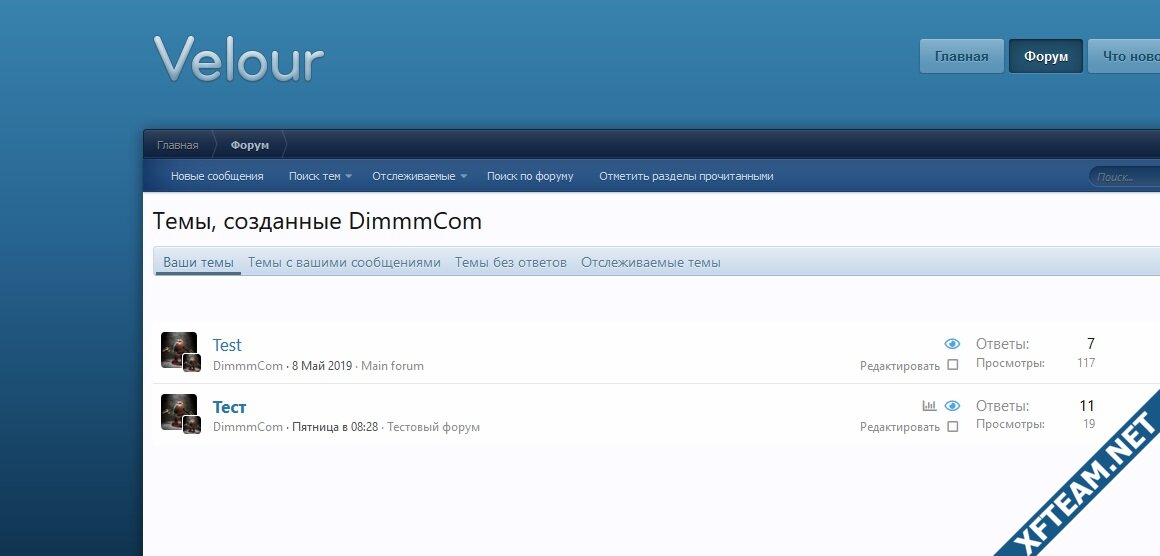Focus the Поиск search field
The height and width of the screenshot is (556, 1160).
click(1124, 177)
